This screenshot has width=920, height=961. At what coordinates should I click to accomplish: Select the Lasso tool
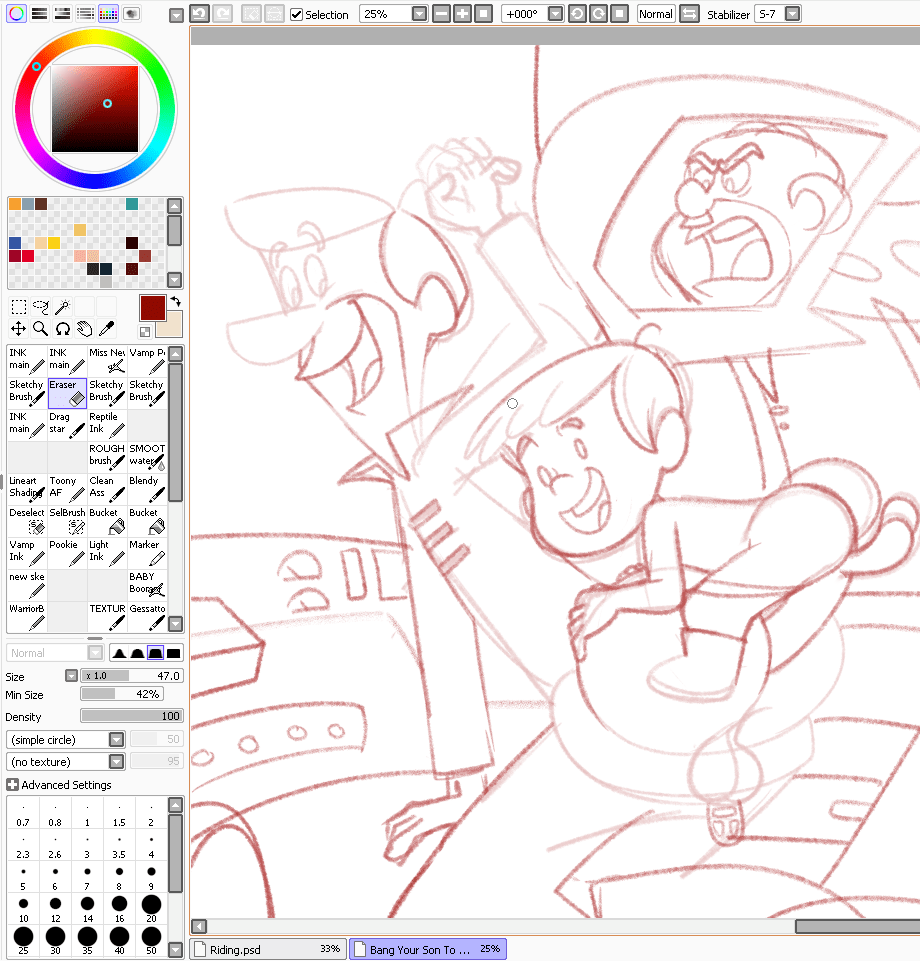[41, 307]
